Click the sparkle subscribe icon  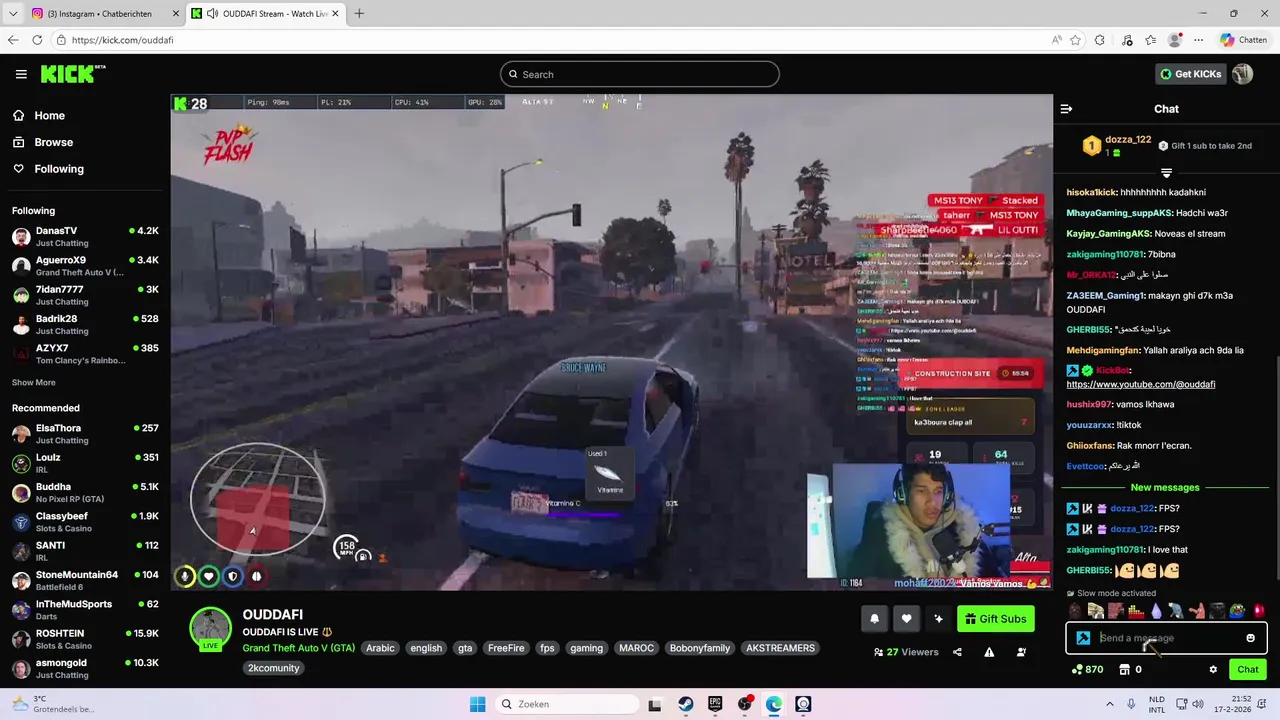(x=938, y=619)
